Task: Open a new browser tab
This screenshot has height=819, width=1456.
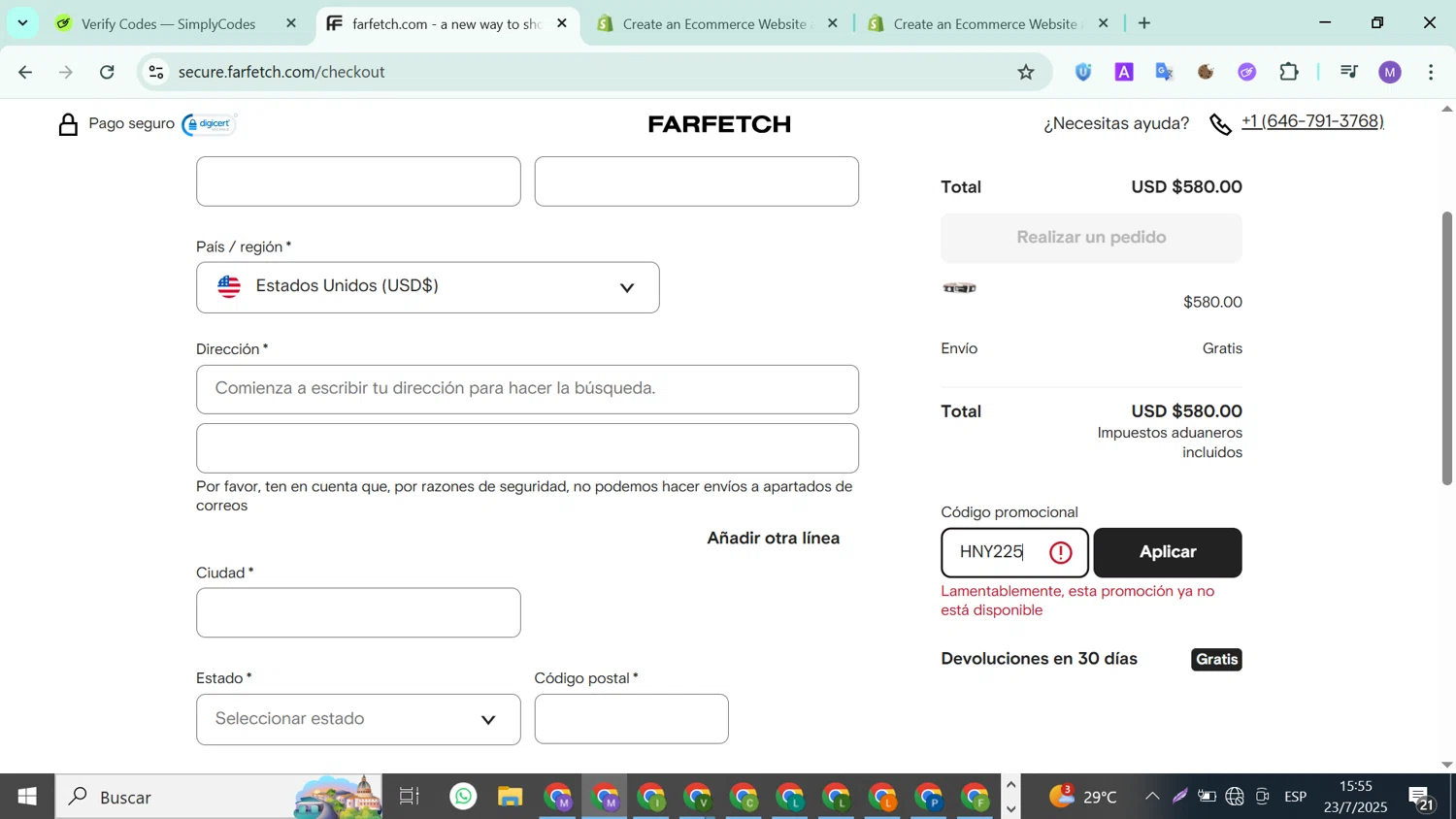Action: pyautogui.click(x=1144, y=23)
